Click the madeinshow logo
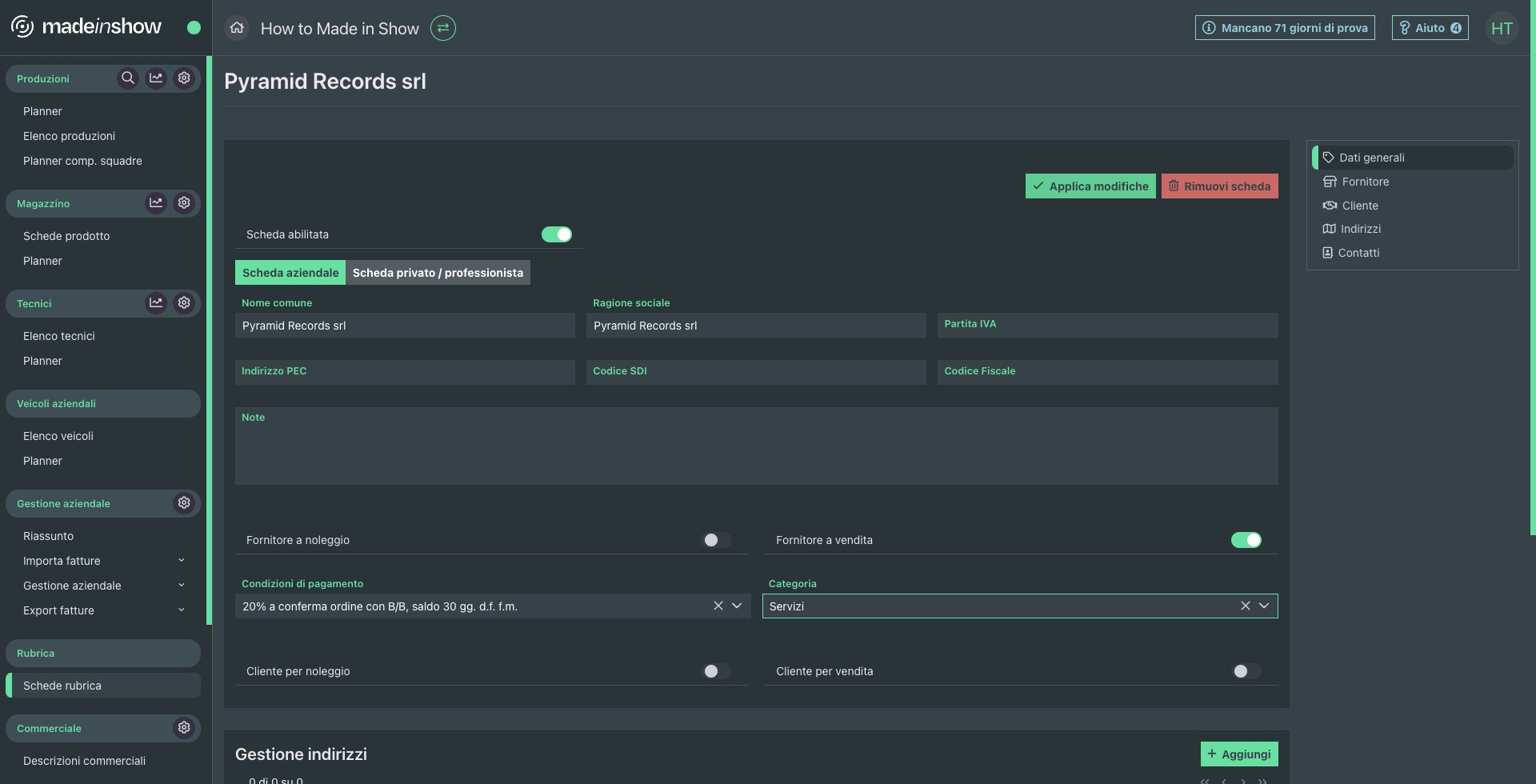The width and height of the screenshot is (1536, 784). click(86, 27)
